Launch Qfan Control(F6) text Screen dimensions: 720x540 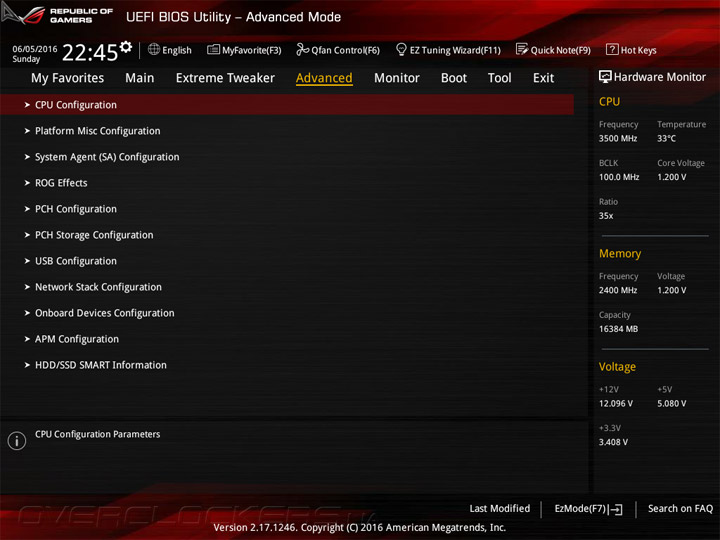tap(345, 50)
